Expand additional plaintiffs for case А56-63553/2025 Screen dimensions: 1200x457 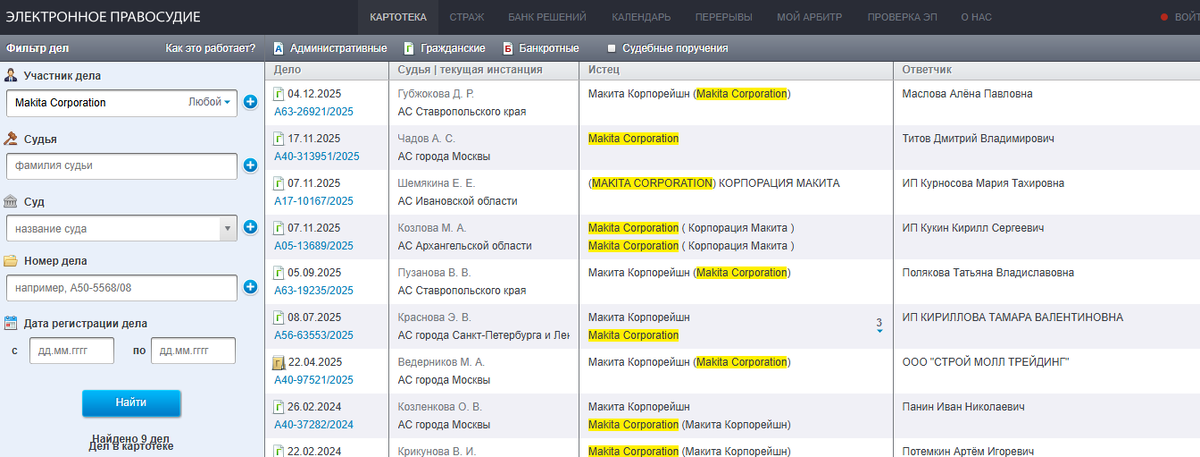(879, 325)
